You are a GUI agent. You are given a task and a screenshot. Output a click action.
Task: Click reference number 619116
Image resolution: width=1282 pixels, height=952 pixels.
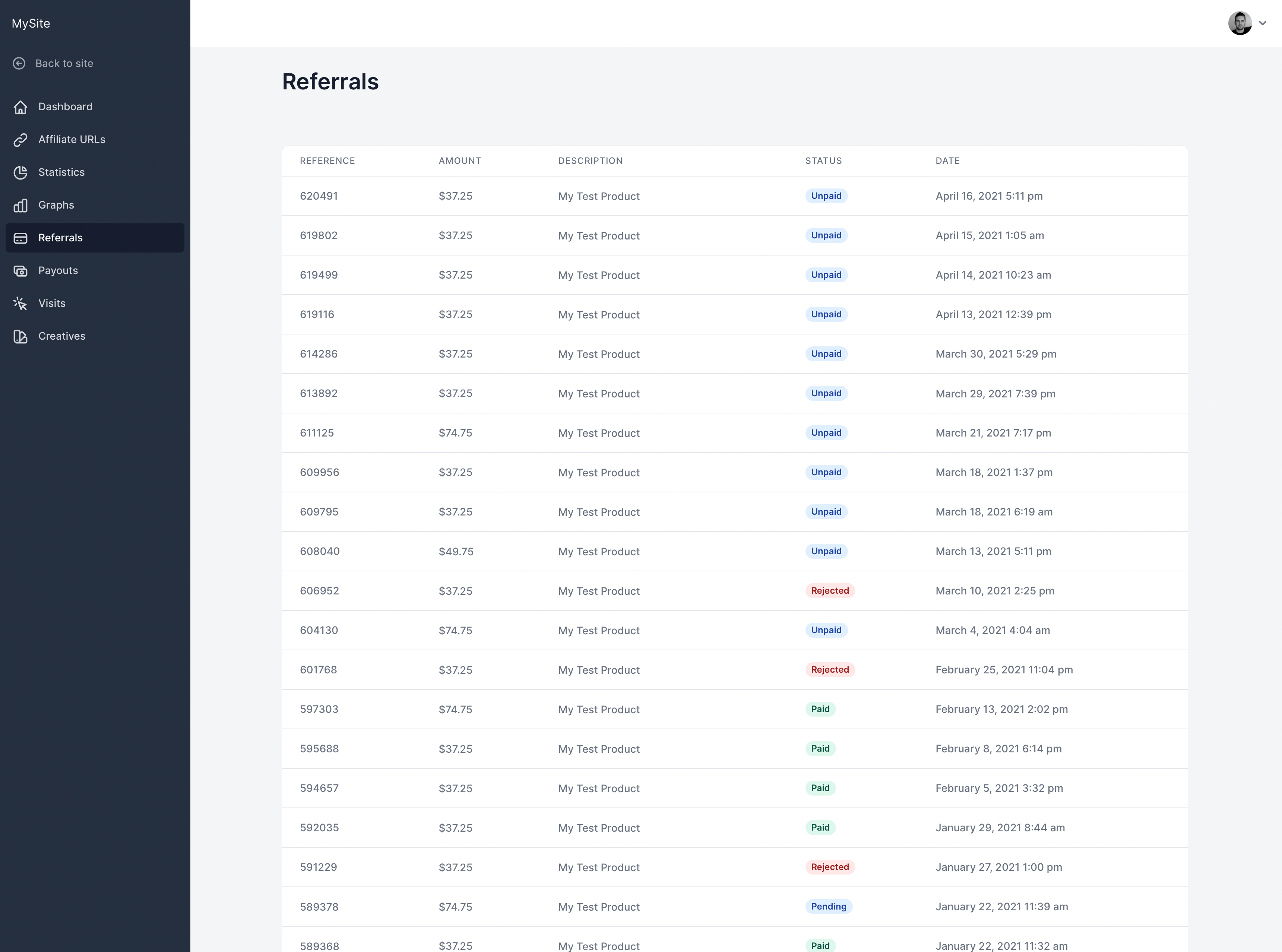(317, 315)
